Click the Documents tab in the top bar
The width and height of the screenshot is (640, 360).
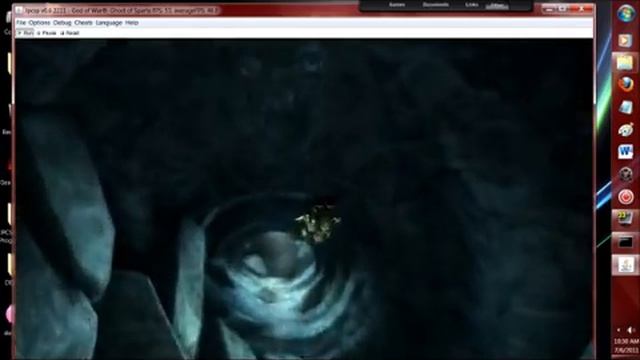[x=436, y=5]
